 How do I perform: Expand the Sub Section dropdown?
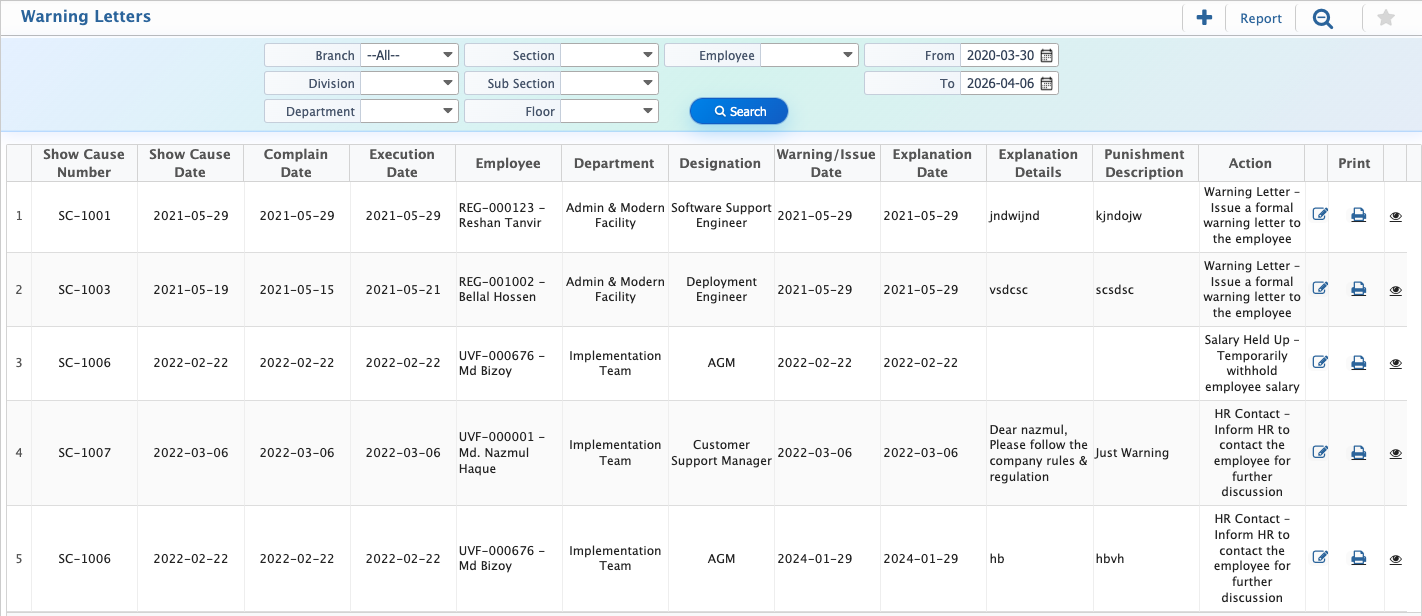(609, 84)
